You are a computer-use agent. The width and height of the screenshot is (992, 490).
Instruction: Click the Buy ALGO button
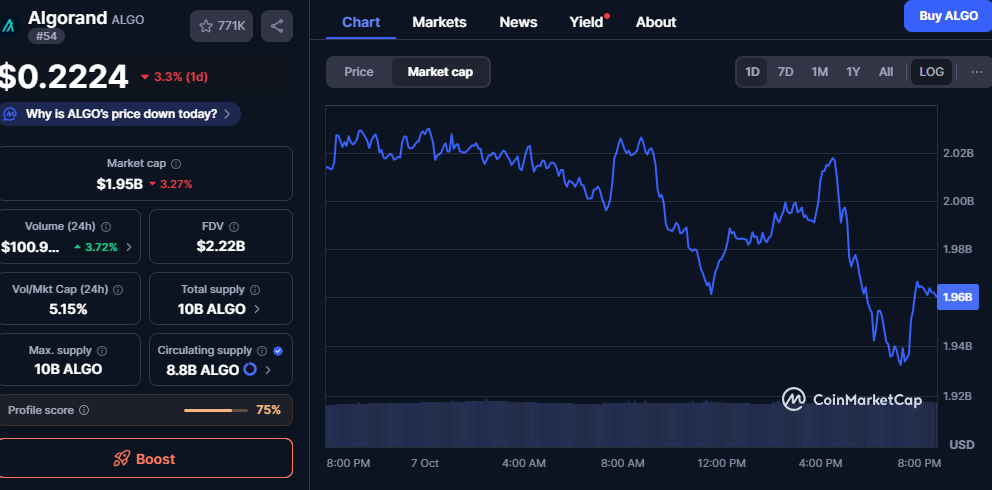click(947, 17)
